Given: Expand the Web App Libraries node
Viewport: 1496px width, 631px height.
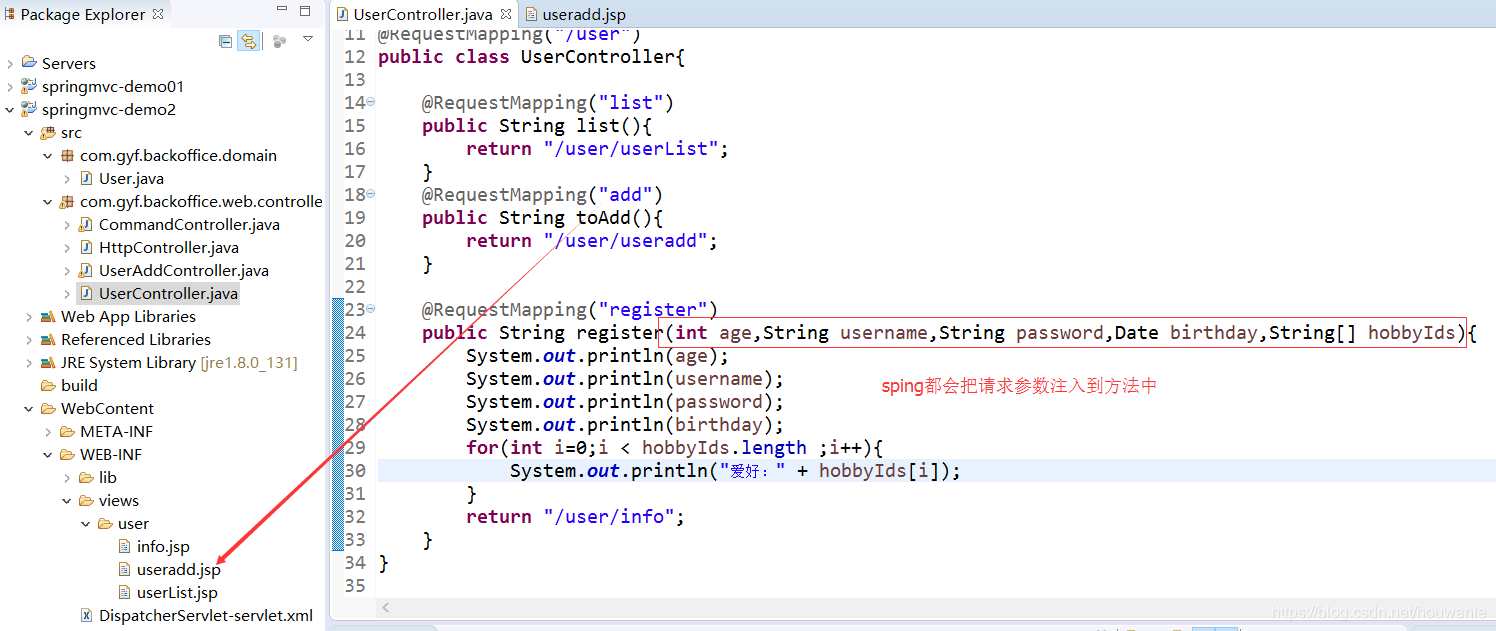Looking at the screenshot, I should 28,316.
